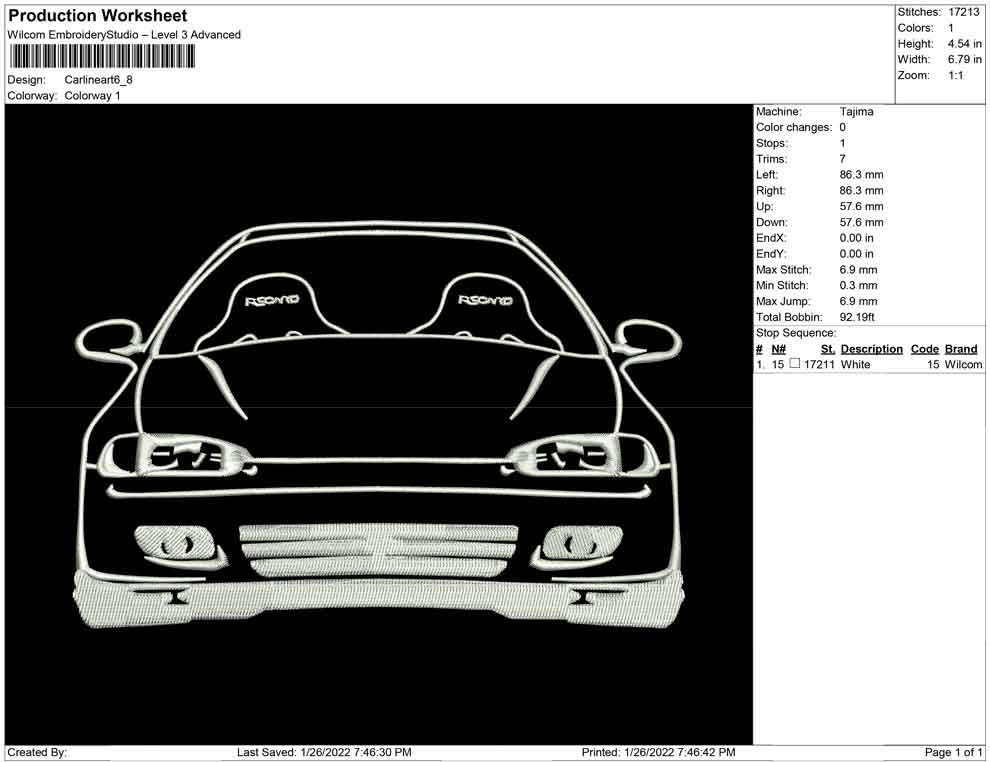Viewport: 990px width, 762px height.
Task: Click the Zoom 1:1 value
Action: click(955, 75)
